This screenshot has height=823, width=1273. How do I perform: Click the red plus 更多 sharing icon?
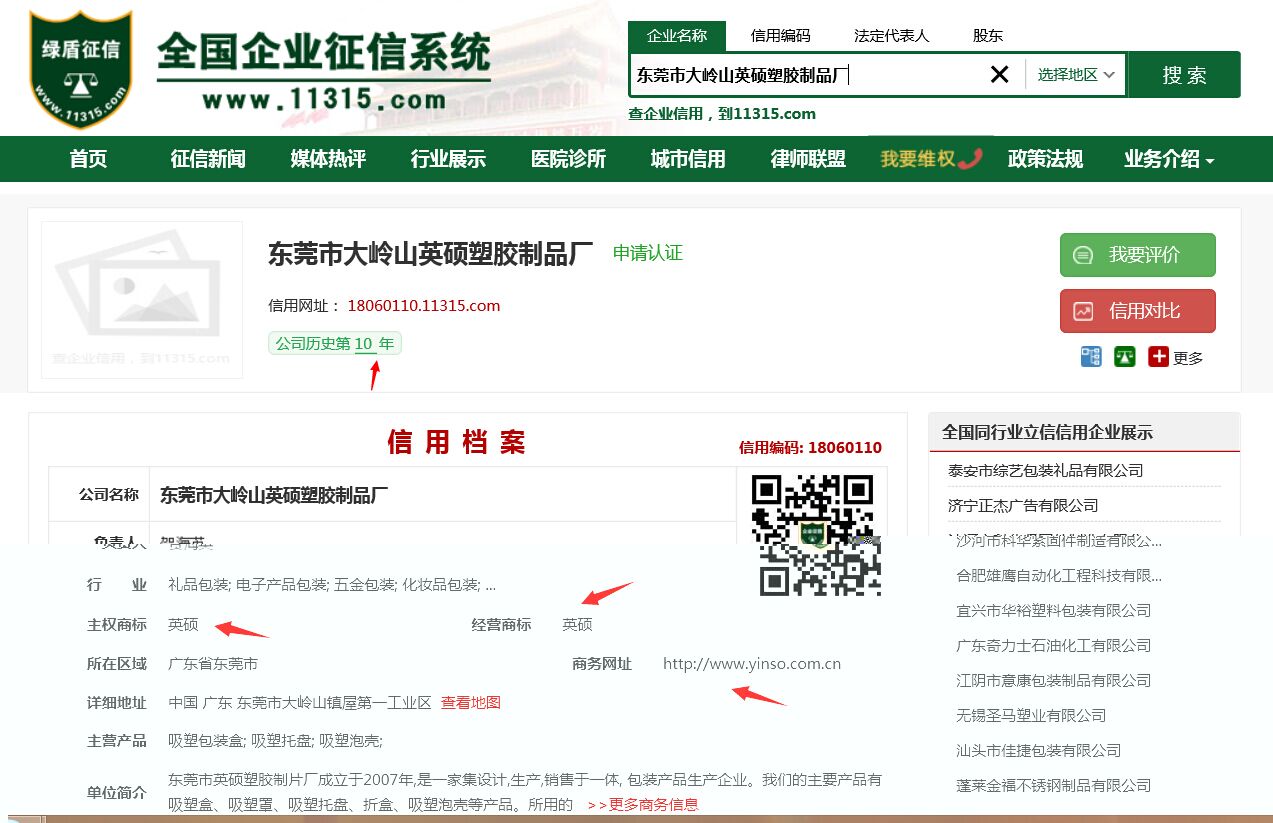[1156, 357]
